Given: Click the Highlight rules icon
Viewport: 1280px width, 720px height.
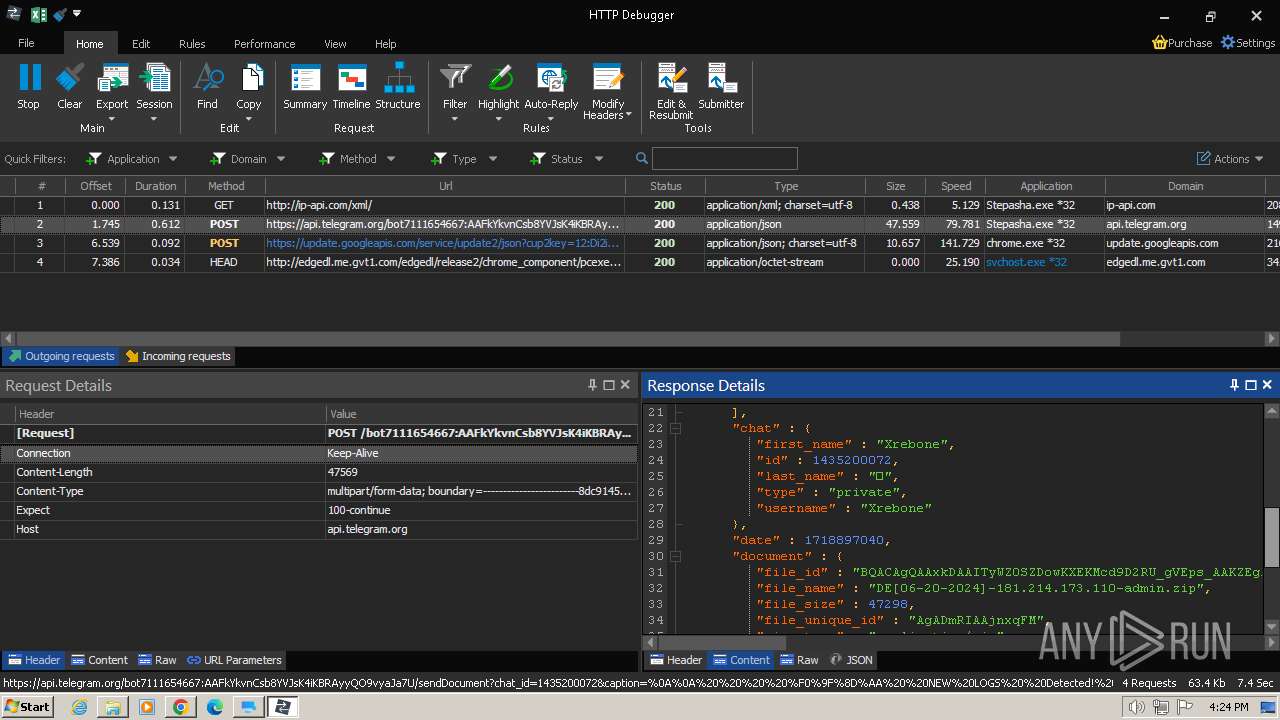Looking at the screenshot, I should tap(498, 78).
